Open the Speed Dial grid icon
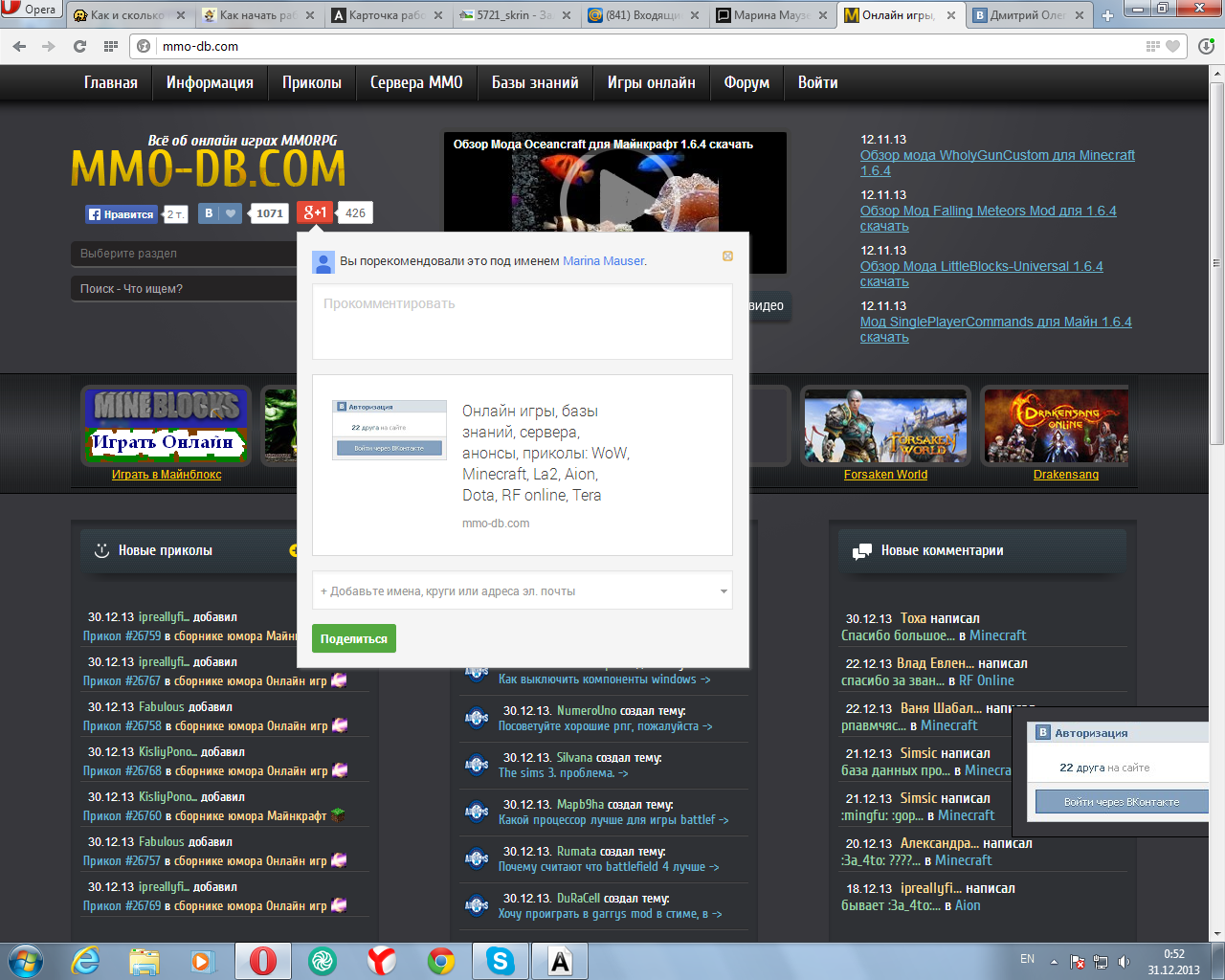Viewport: 1225px width, 980px height. pyautogui.click(x=110, y=46)
